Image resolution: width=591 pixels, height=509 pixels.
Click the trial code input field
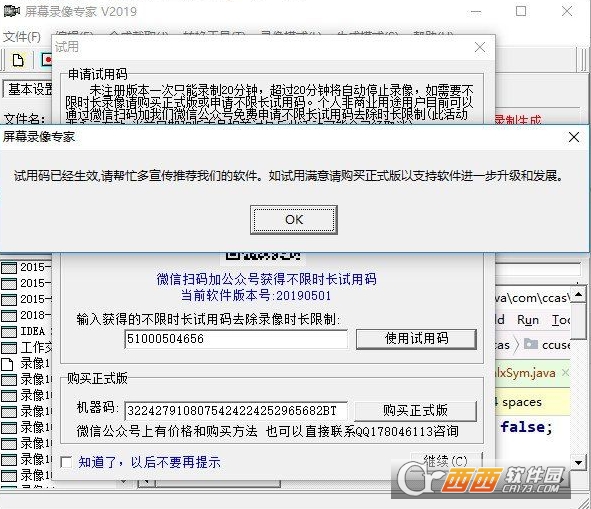click(x=236, y=339)
